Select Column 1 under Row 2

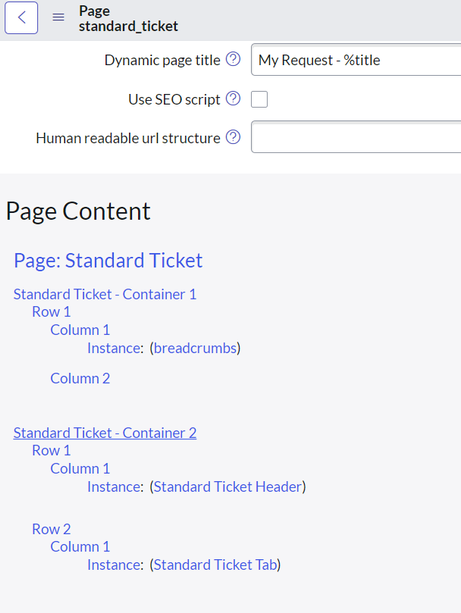click(x=80, y=547)
